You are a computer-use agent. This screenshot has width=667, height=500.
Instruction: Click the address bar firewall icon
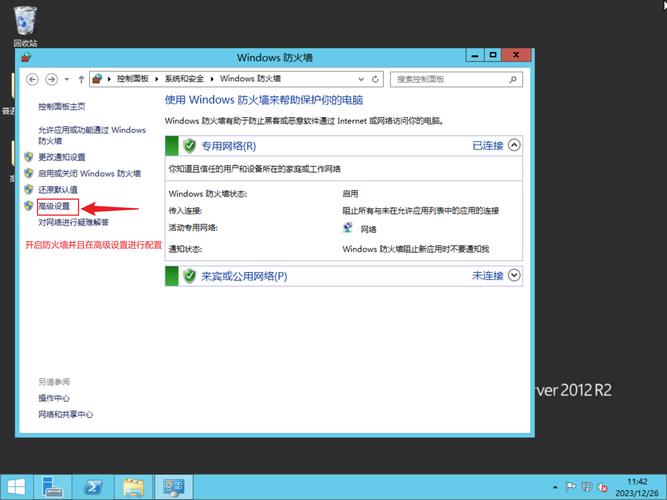[x=97, y=79]
